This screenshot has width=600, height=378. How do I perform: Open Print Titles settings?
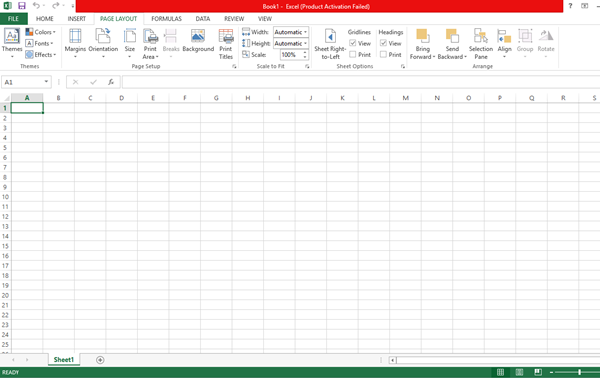[226, 44]
